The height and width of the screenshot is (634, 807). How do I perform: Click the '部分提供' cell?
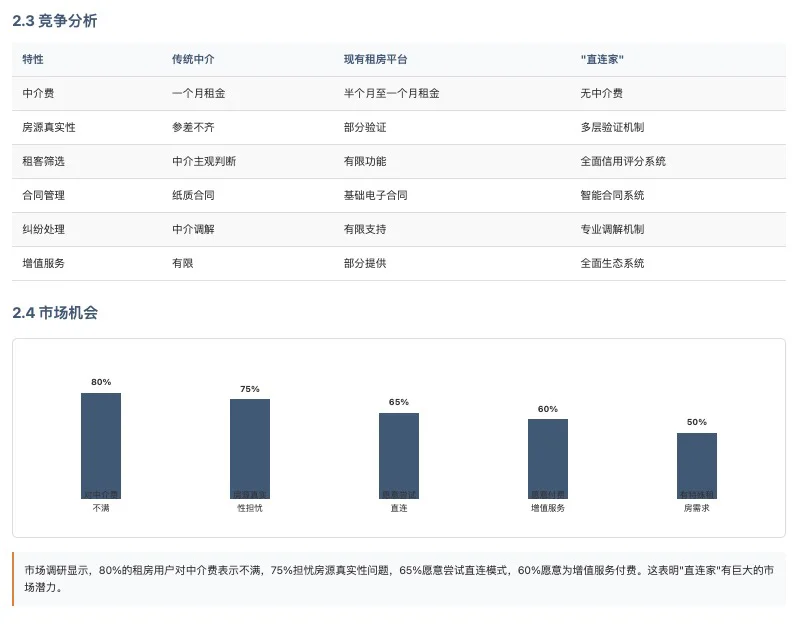click(365, 263)
